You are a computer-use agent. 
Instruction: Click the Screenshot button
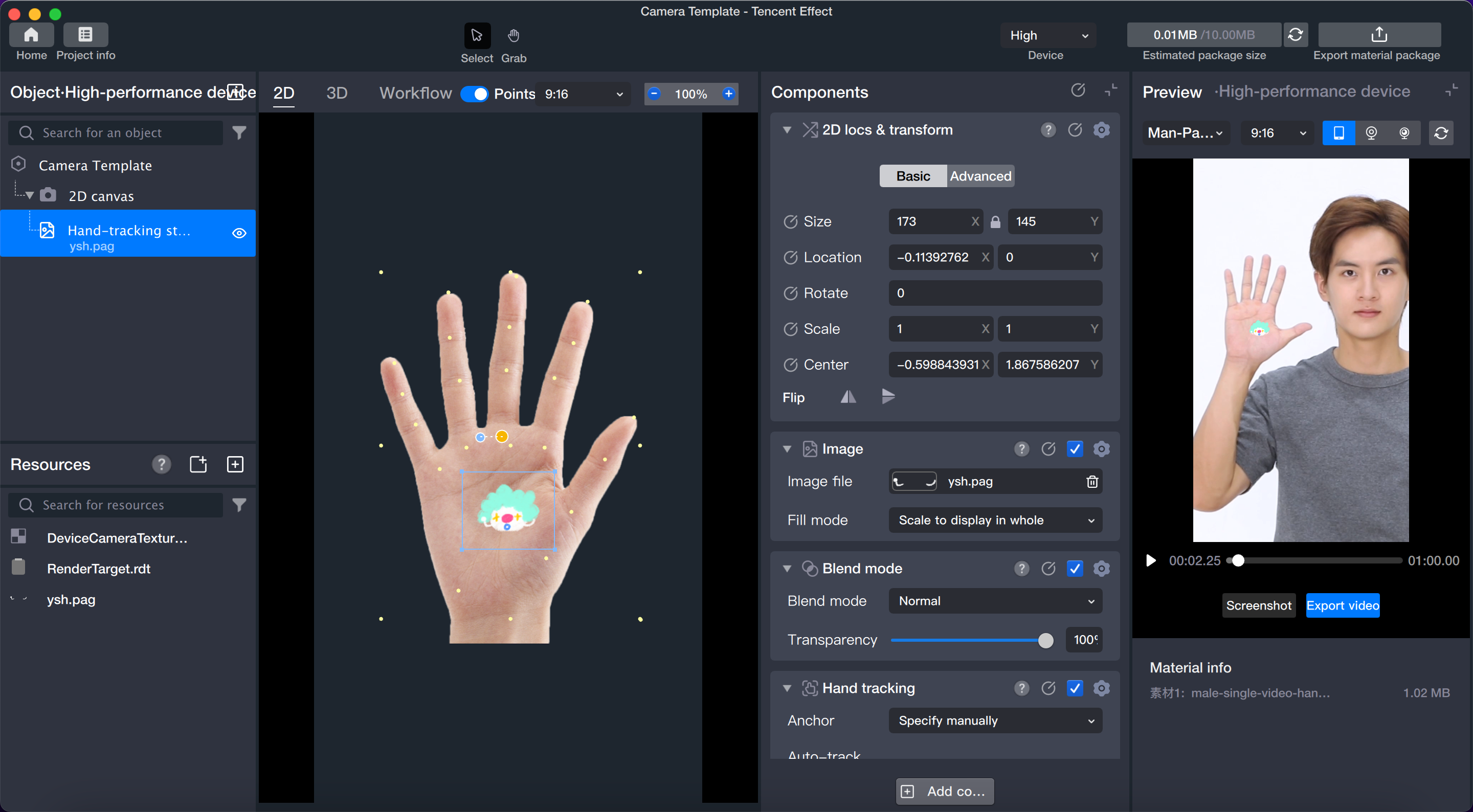1258,605
